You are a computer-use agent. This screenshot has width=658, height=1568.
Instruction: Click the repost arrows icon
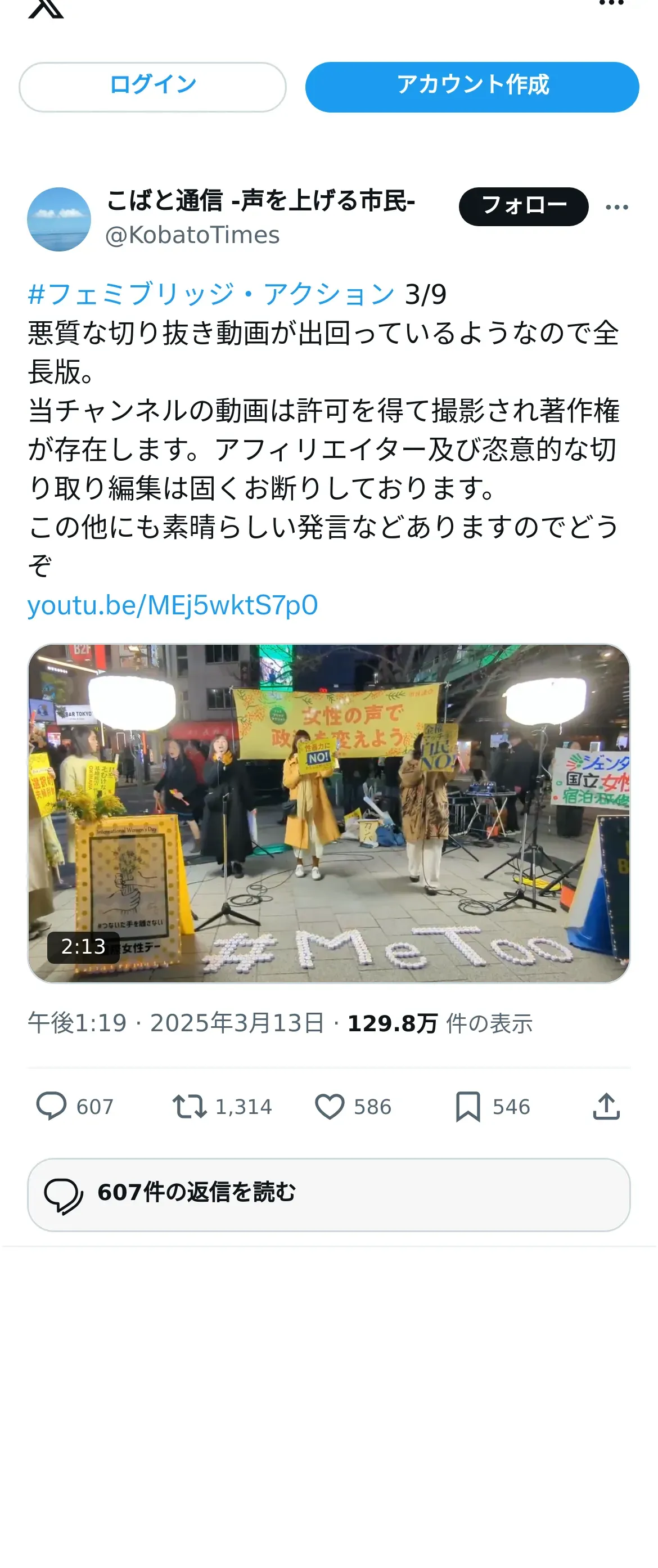tap(190, 1107)
